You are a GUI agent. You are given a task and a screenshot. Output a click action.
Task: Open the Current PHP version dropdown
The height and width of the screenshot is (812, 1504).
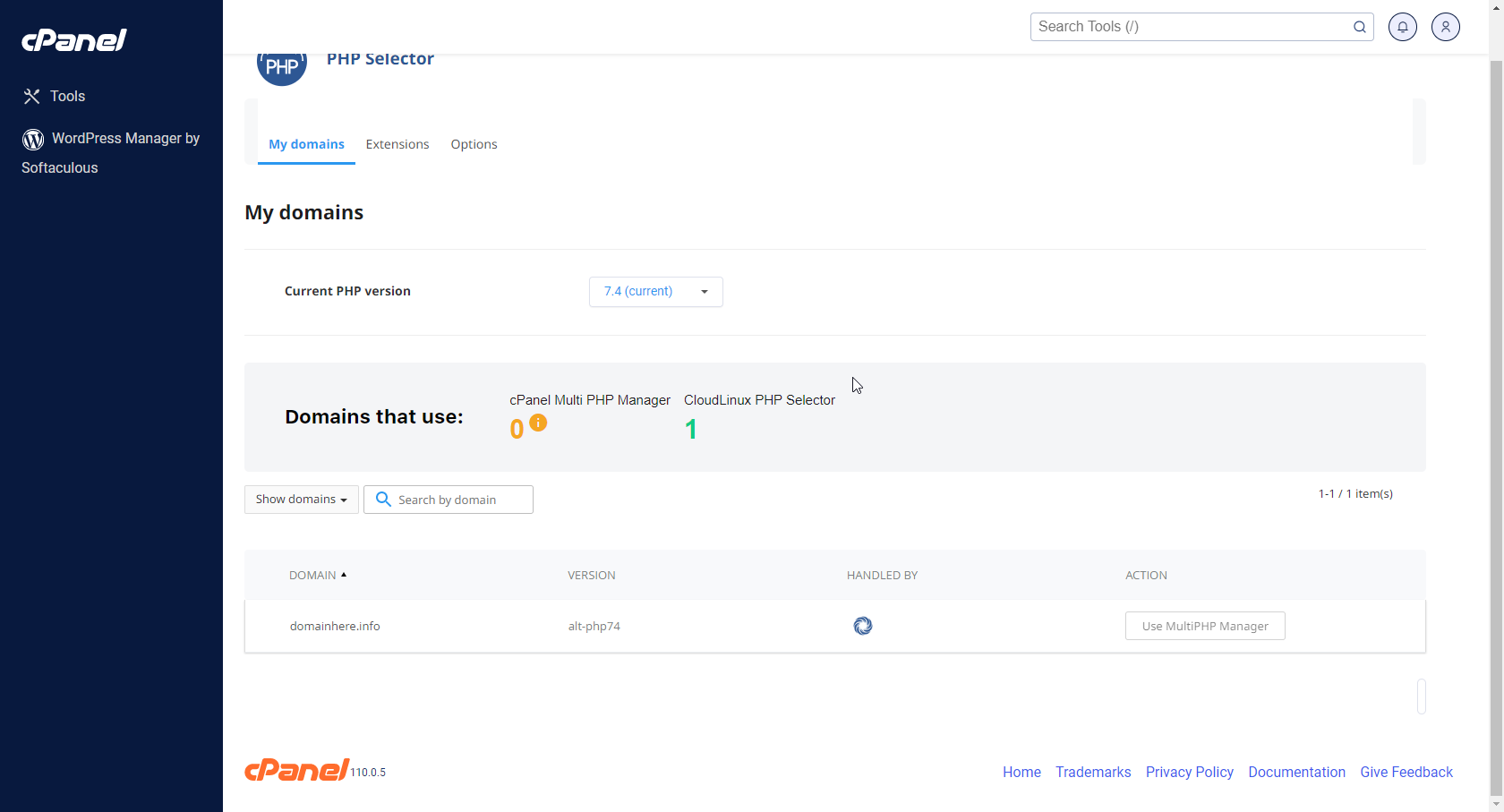(656, 292)
